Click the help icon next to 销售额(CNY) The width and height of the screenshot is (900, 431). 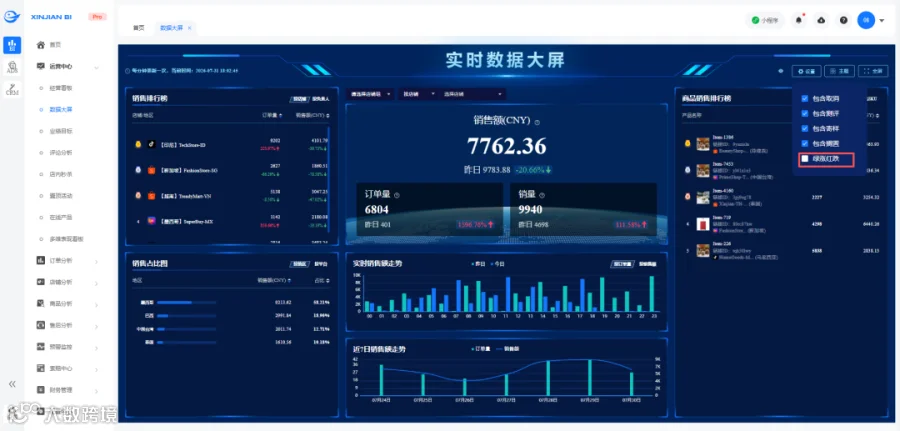coord(537,122)
